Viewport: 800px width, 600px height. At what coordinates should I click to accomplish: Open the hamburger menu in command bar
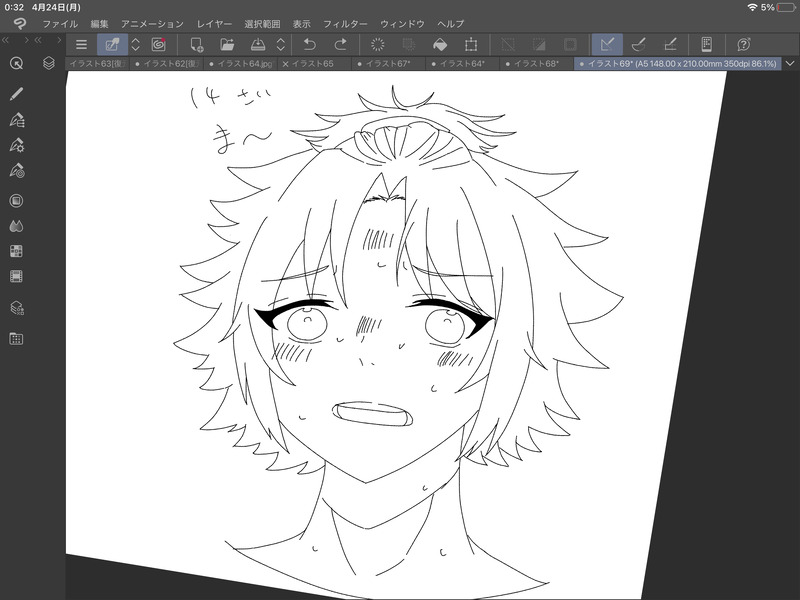(x=81, y=44)
